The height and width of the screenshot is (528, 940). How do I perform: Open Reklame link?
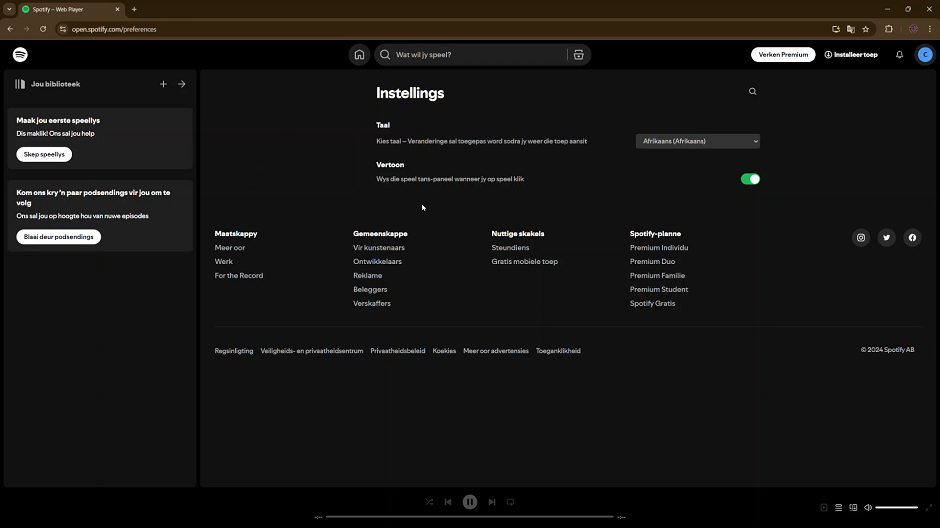(367, 275)
